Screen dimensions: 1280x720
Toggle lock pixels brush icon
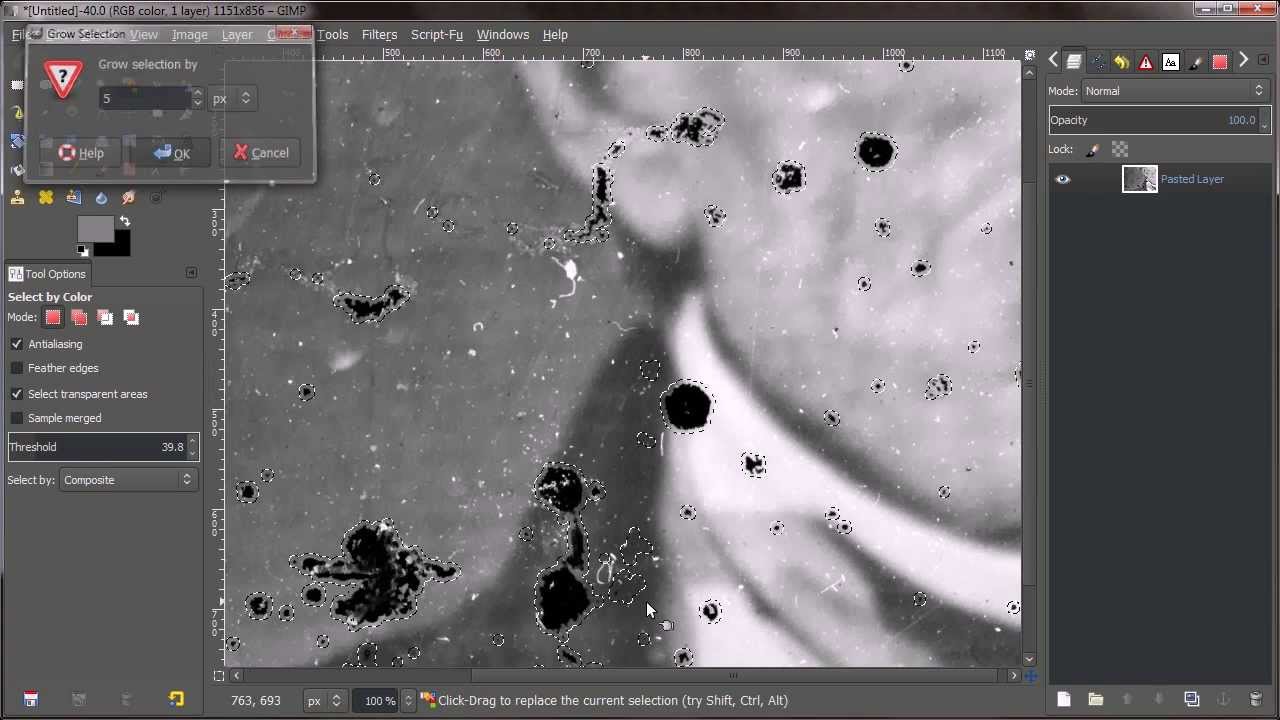point(1092,149)
